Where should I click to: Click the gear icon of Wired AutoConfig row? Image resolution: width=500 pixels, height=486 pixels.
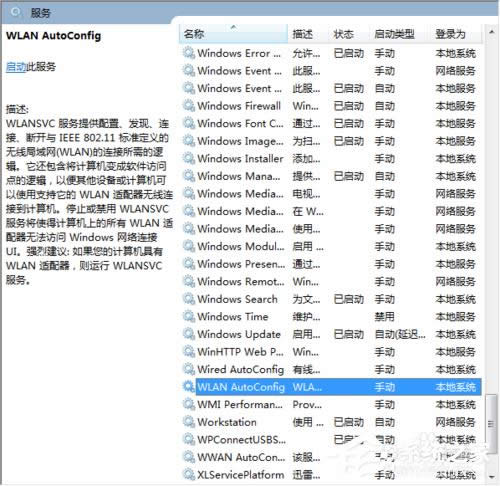189,369
